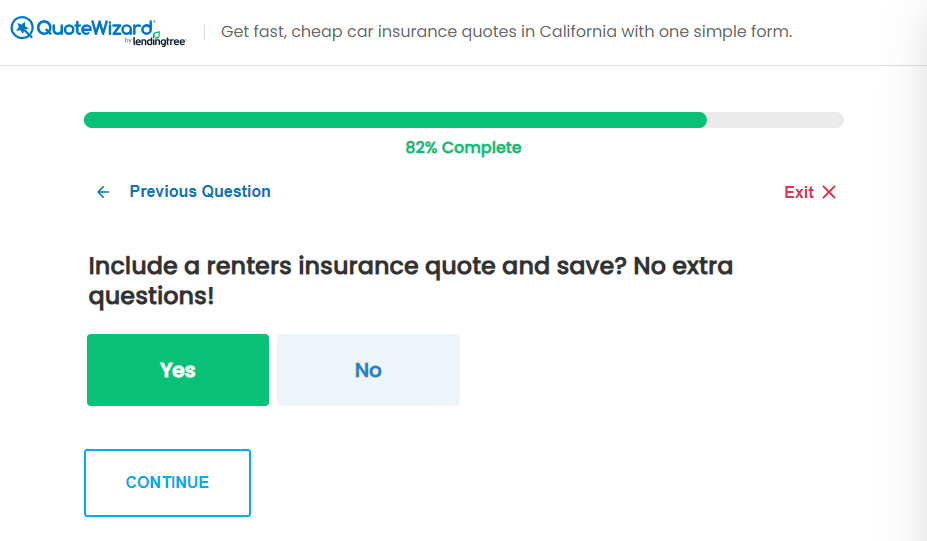
Task: Click the green leaf on the lendingtree logo
Action: tap(155, 35)
